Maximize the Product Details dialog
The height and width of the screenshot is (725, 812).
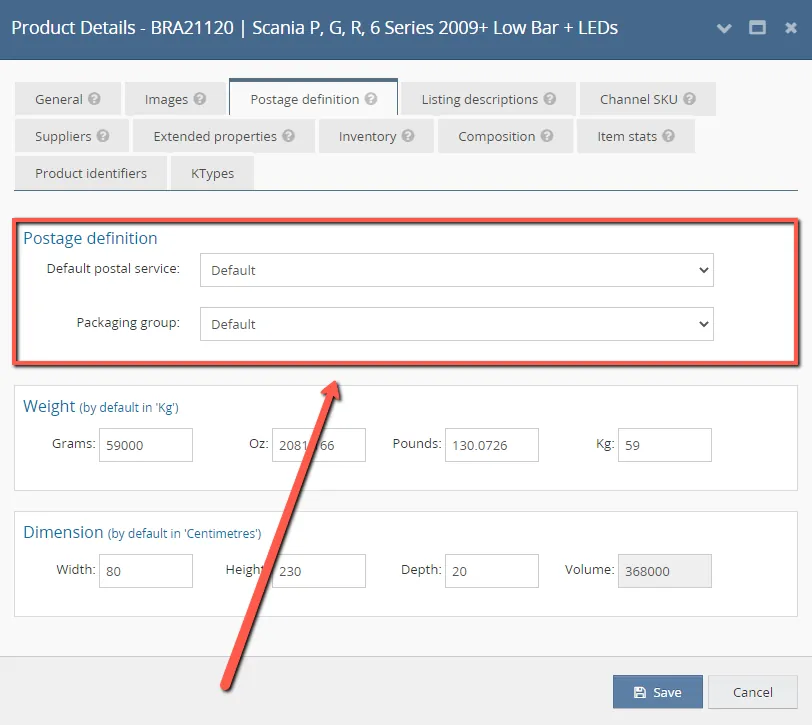pos(757,27)
